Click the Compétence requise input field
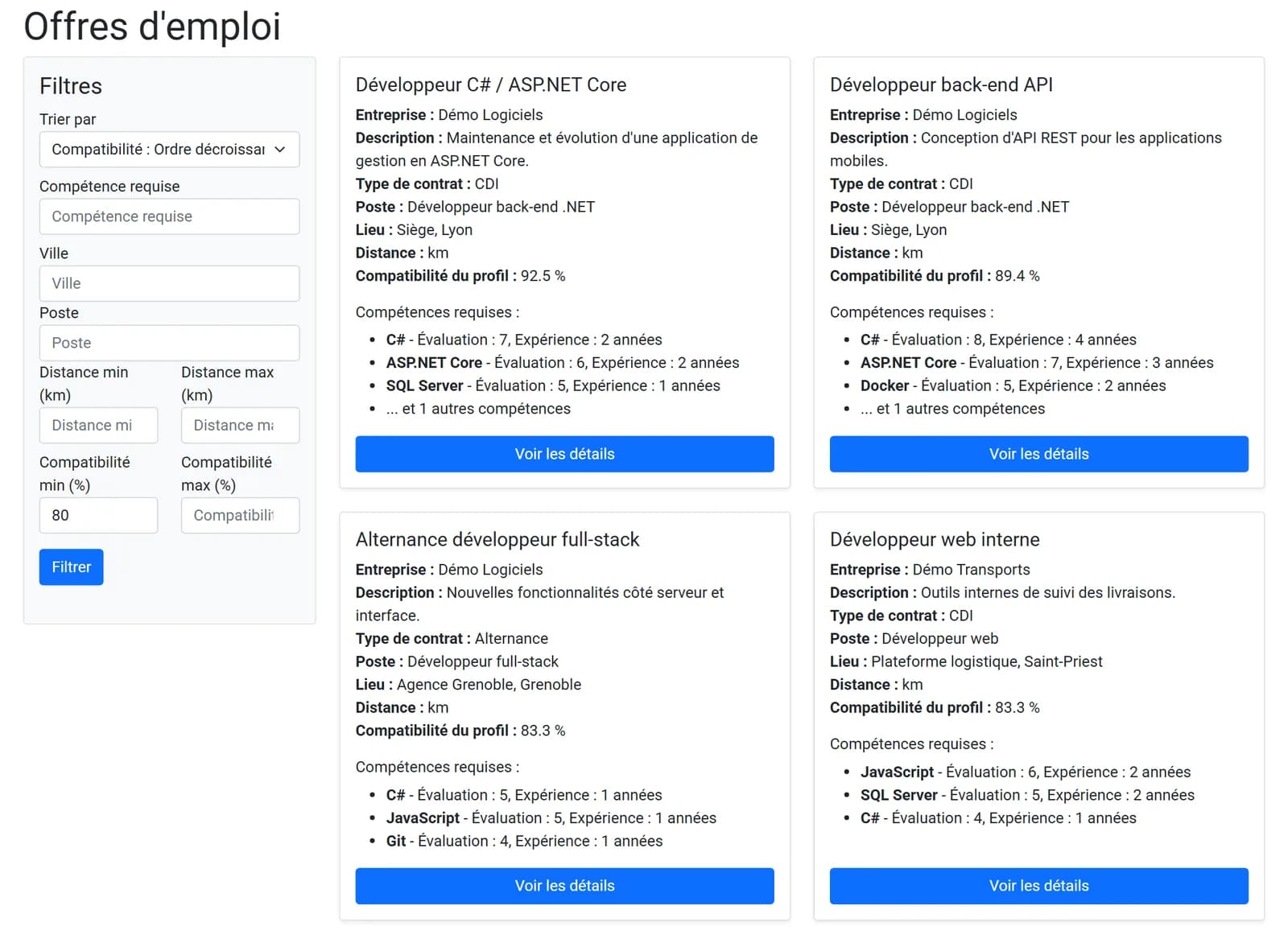 click(x=169, y=216)
